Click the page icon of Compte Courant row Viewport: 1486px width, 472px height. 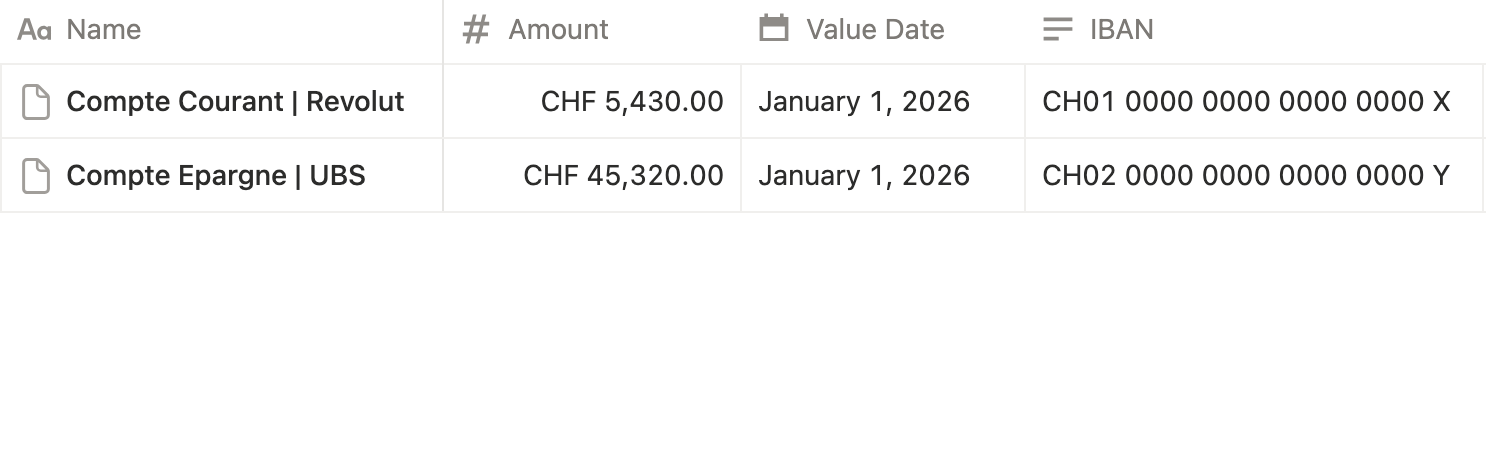pos(36,102)
